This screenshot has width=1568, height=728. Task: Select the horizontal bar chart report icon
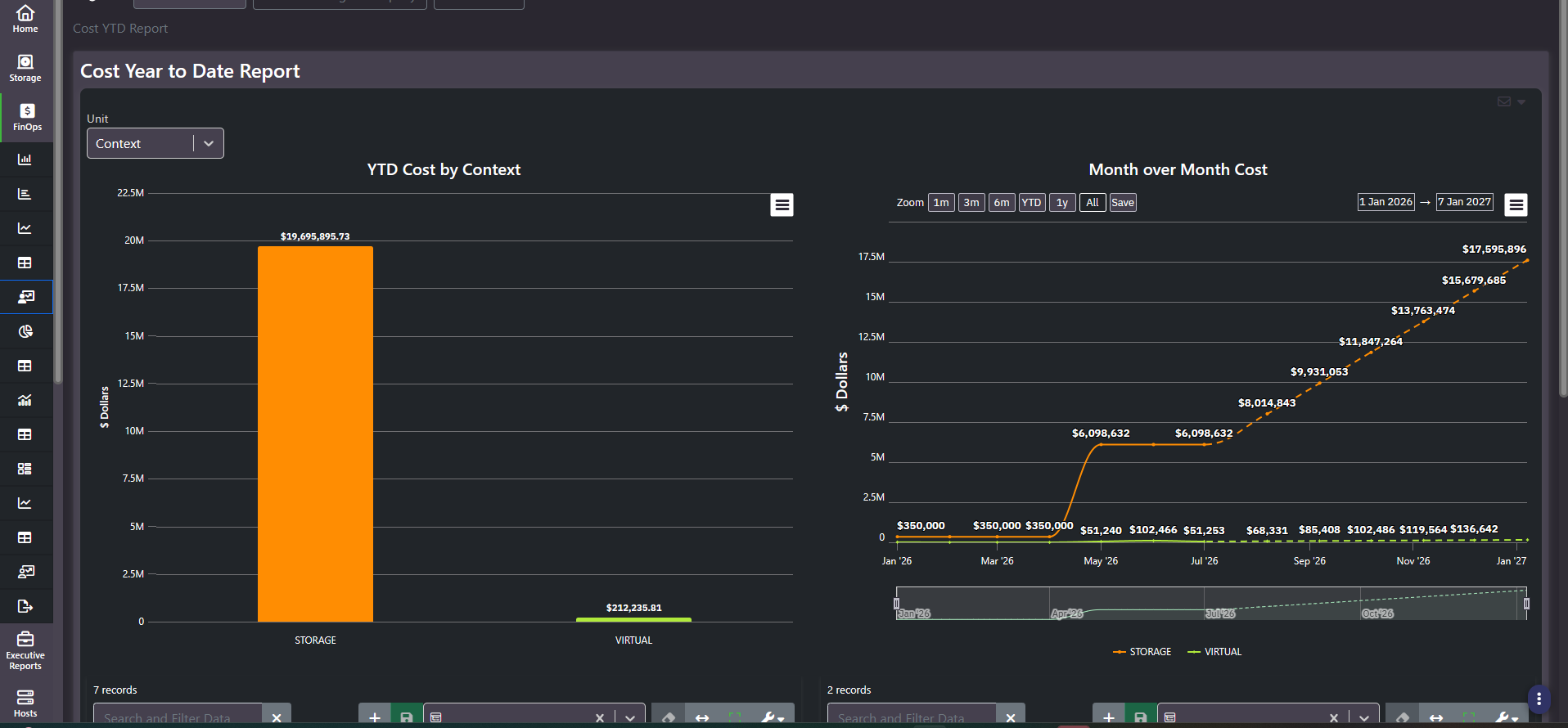[x=25, y=194]
